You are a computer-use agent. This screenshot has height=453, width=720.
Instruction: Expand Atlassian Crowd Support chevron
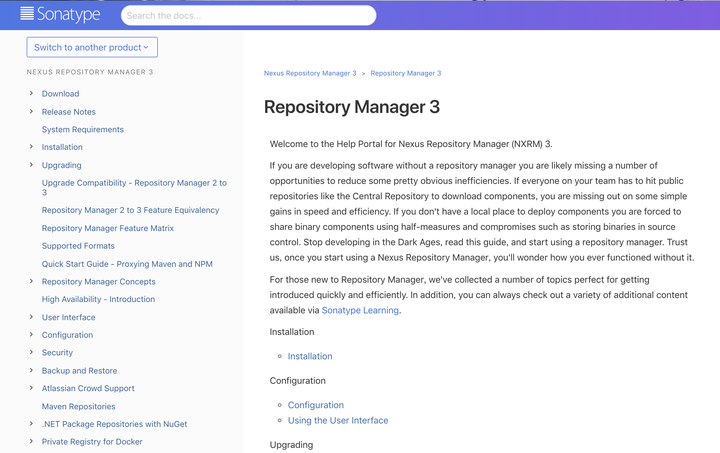[x=31, y=388]
